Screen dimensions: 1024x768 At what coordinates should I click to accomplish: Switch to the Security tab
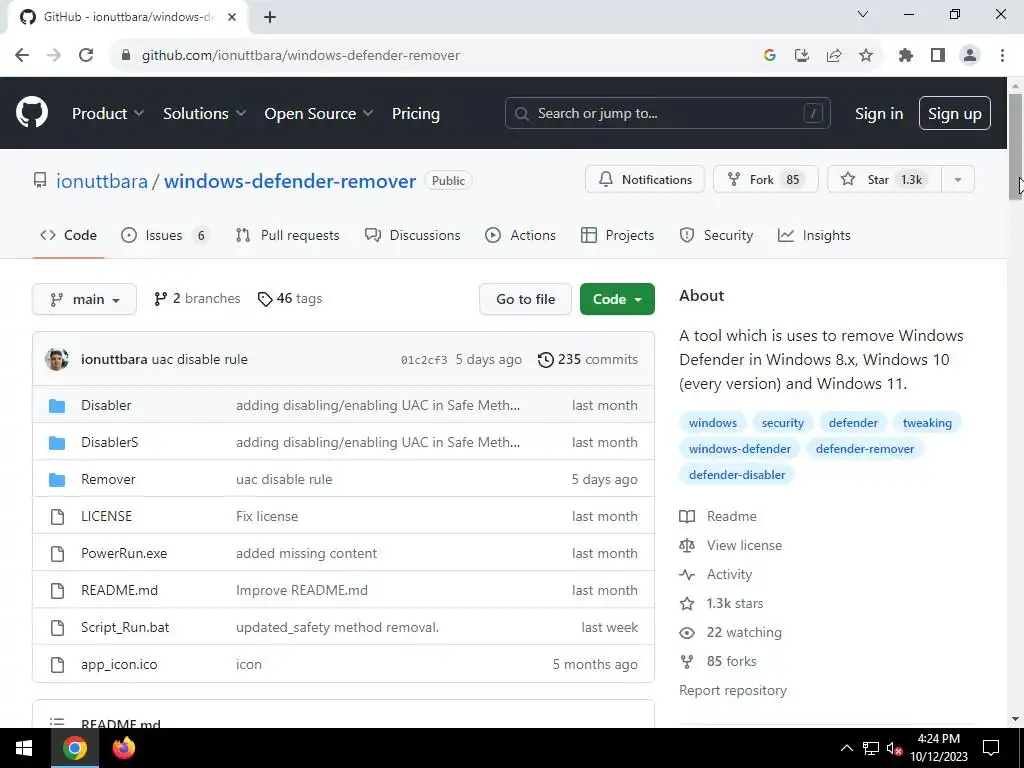pyautogui.click(x=716, y=235)
